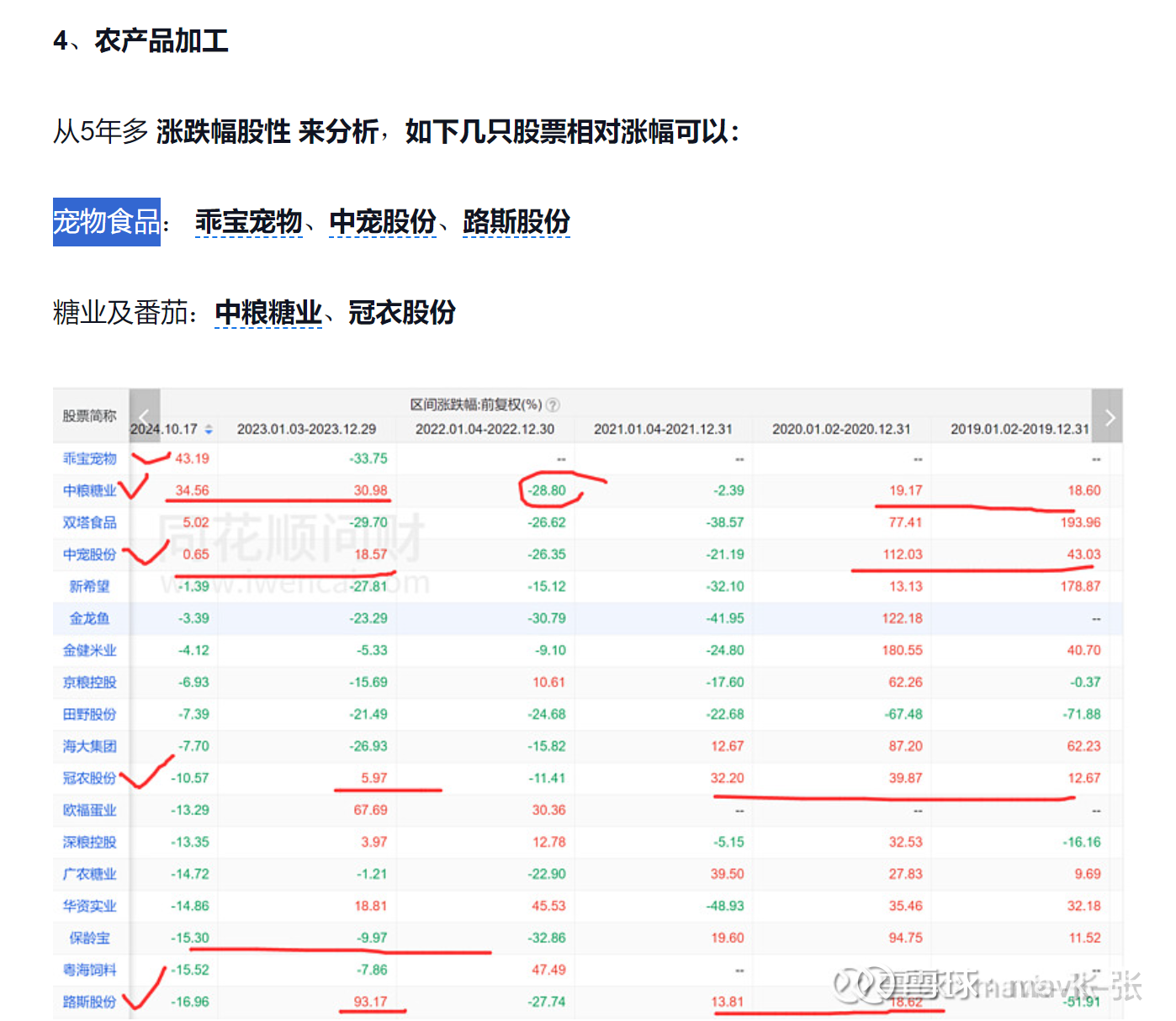Click the 67.69 value for 欧福蛋业
Viewport: 1176px width, 1021px height.
(371, 810)
